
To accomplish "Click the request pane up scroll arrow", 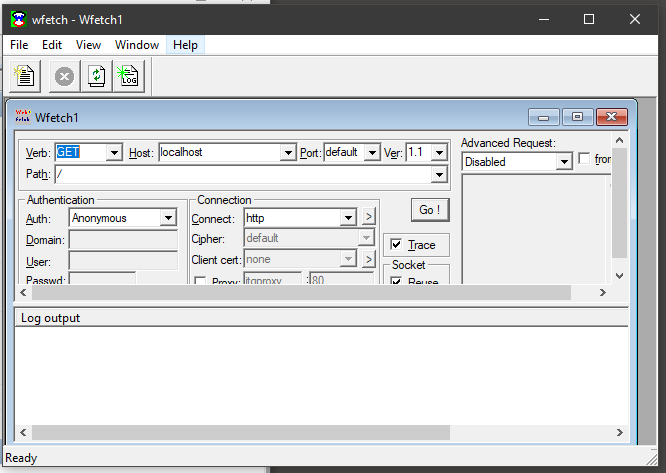I will tap(619, 141).
